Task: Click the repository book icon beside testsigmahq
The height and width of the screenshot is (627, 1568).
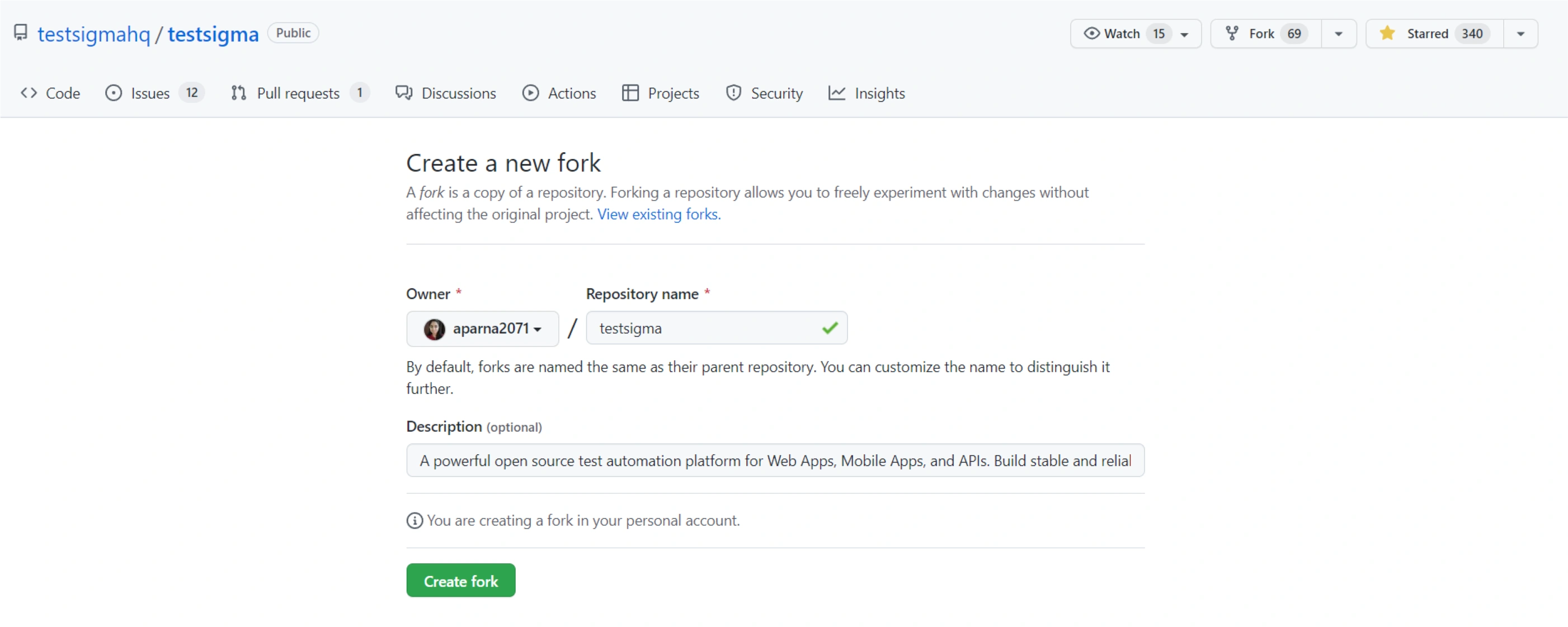Action: coord(21,32)
